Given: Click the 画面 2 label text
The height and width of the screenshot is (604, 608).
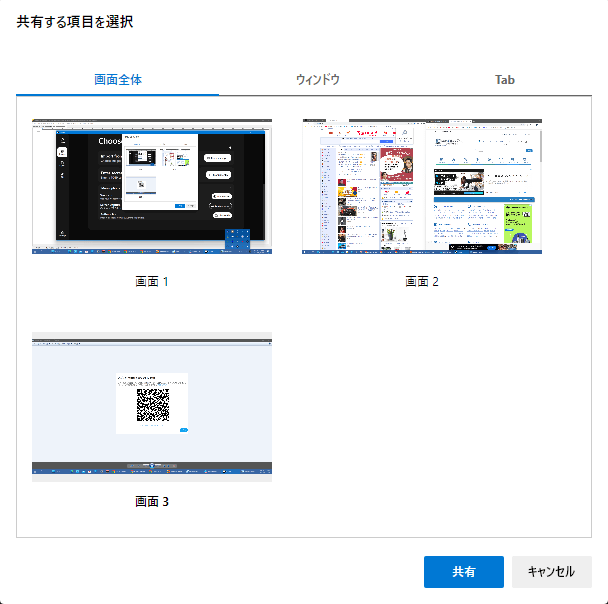Looking at the screenshot, I should 422,281.
